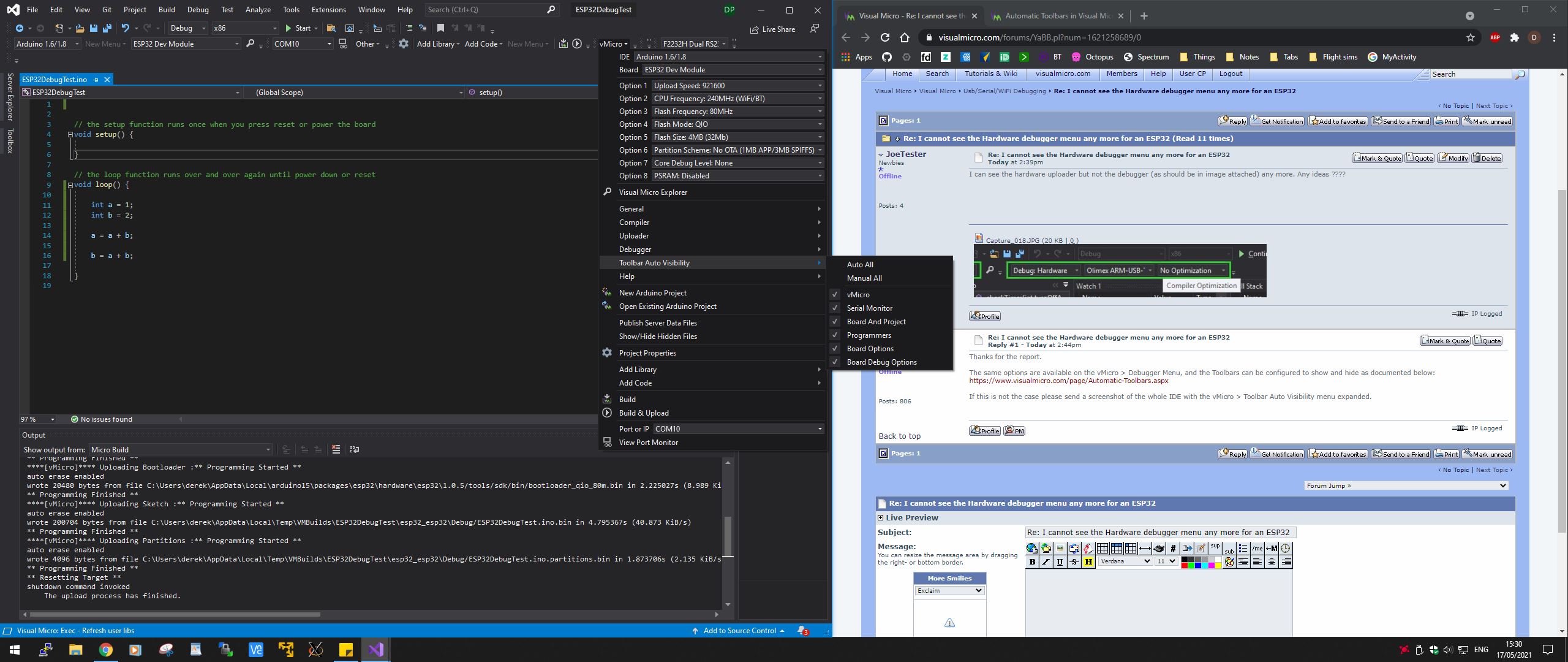Click the Undo icon in Visual Studio toolbar
This screenshot has height=662, width=1568.
pyautogui.click(x=125, y=28)
